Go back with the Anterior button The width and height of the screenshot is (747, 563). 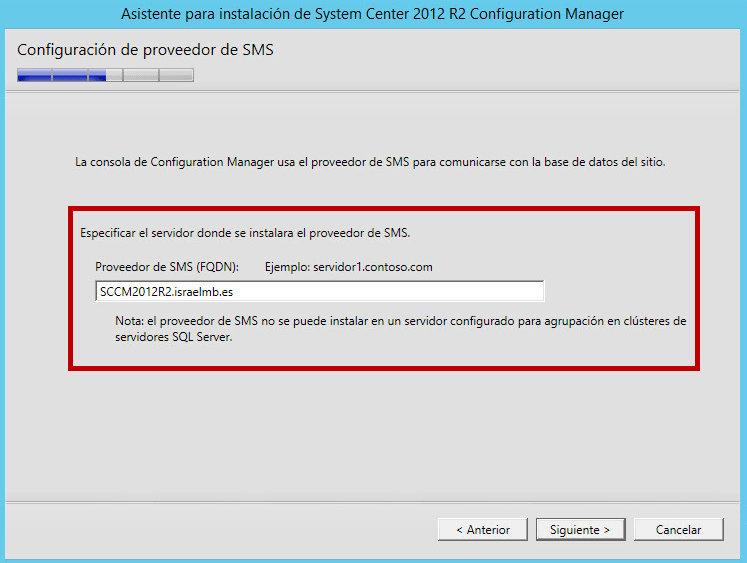[483, 530]
